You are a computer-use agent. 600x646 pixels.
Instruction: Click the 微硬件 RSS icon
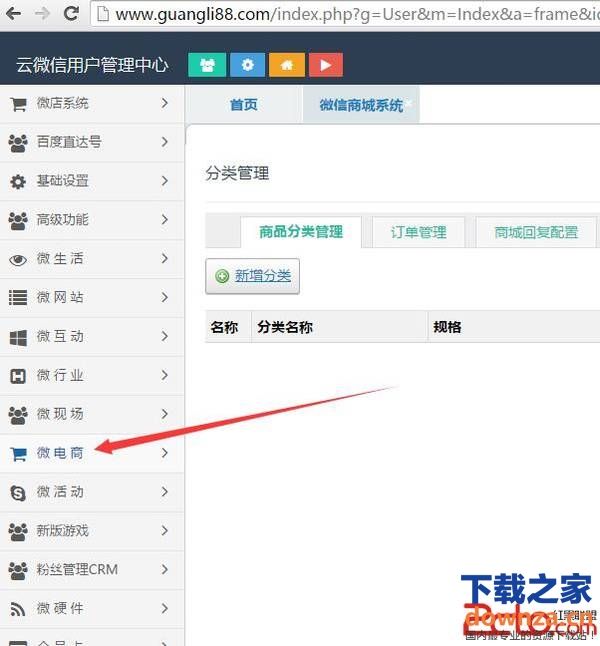18,609
